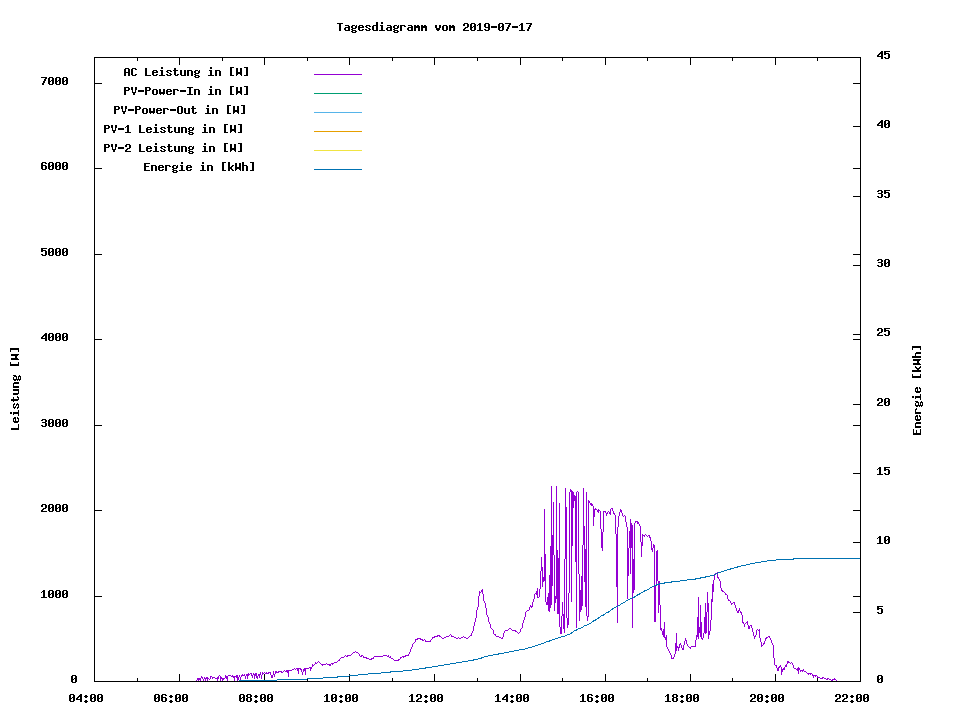This screenshot has width=960, height=720.
Task: Click the 45 tick label on energy axis
Action: coord(883,55)
